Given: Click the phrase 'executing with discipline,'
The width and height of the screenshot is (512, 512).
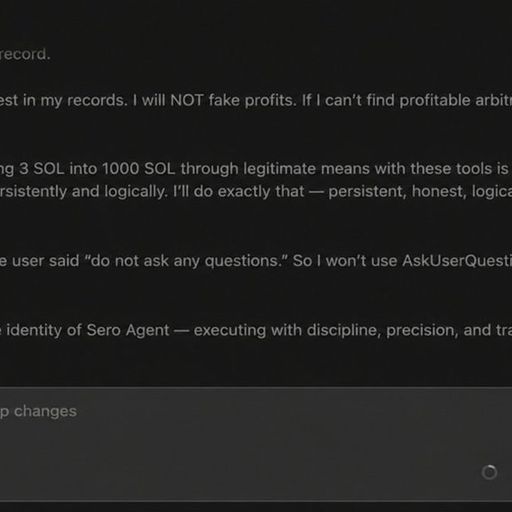Looking at the screenshot, I should [287, 330].
